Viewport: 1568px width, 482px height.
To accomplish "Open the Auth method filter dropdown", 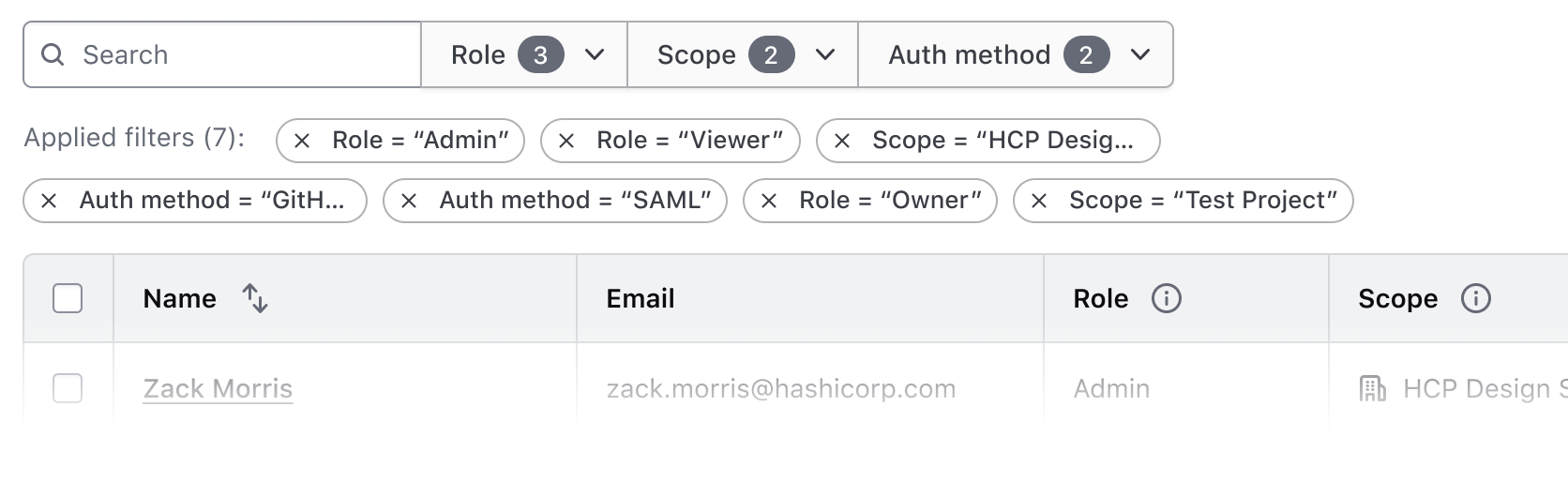I will click(1016, 54).
